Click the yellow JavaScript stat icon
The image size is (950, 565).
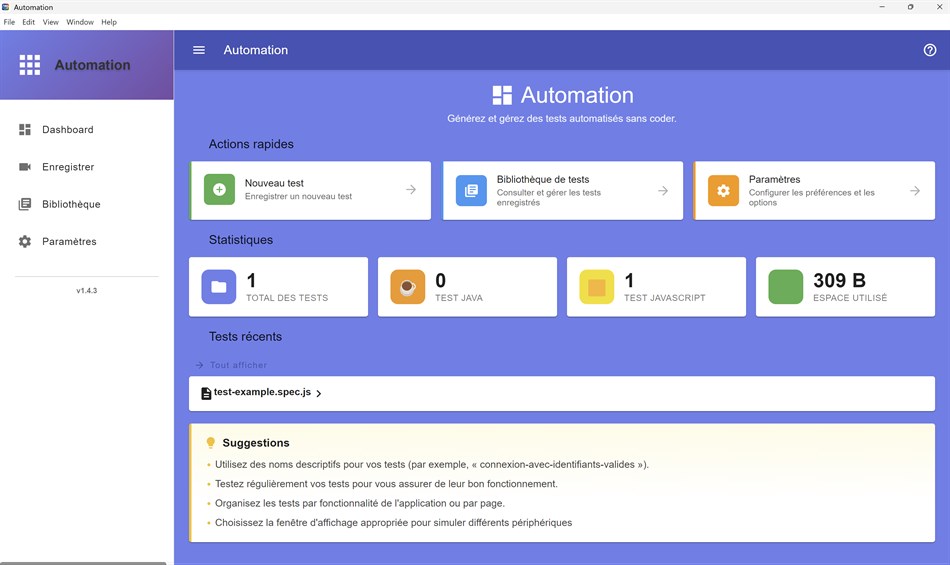(597, 286)
